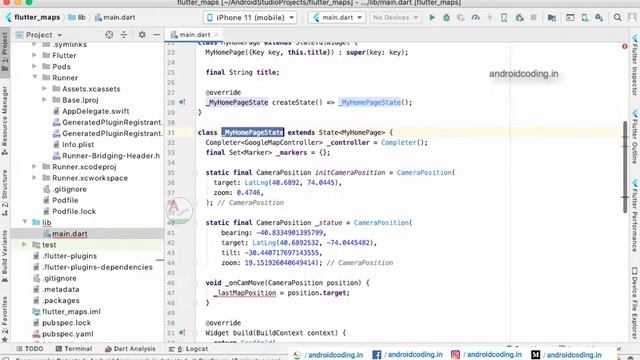Select Podfile.lock in the tree
640x360 pixels.
pos(74,211)
